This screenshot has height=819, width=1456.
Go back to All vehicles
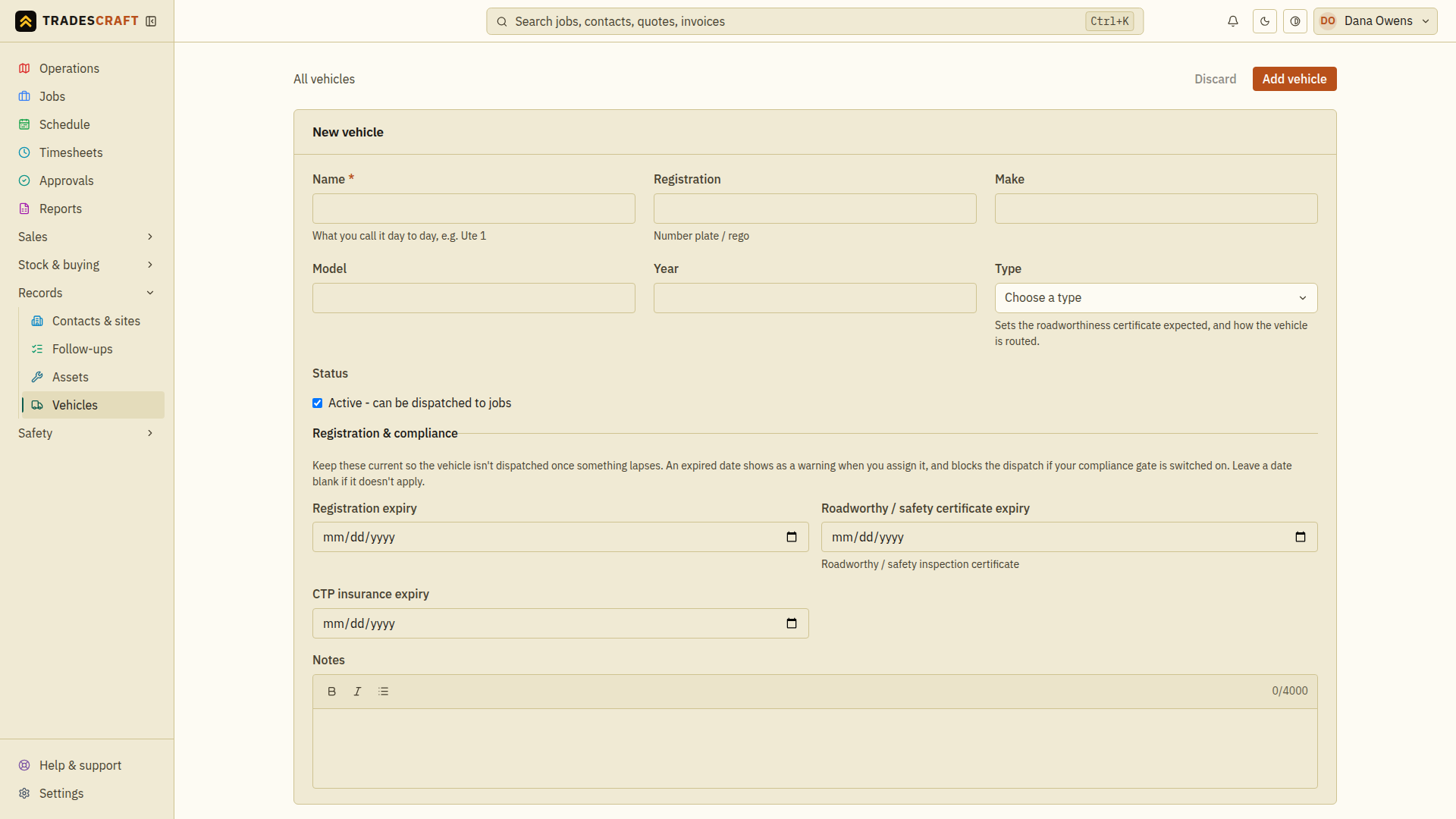(x=324, y=79)
